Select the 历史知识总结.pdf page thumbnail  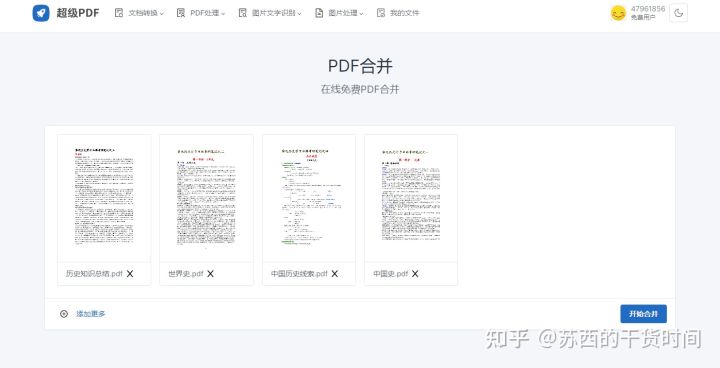[104, 198]
